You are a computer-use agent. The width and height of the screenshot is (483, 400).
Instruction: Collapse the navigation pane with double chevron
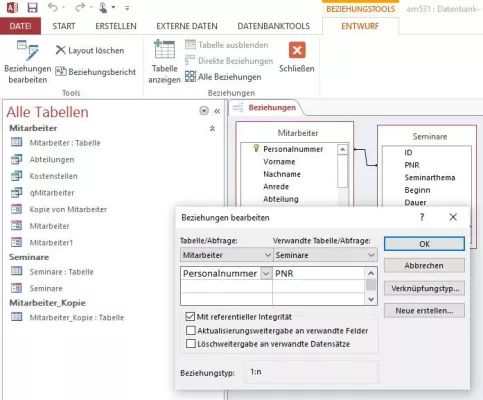pyautogui.click(x=217, y=111)
